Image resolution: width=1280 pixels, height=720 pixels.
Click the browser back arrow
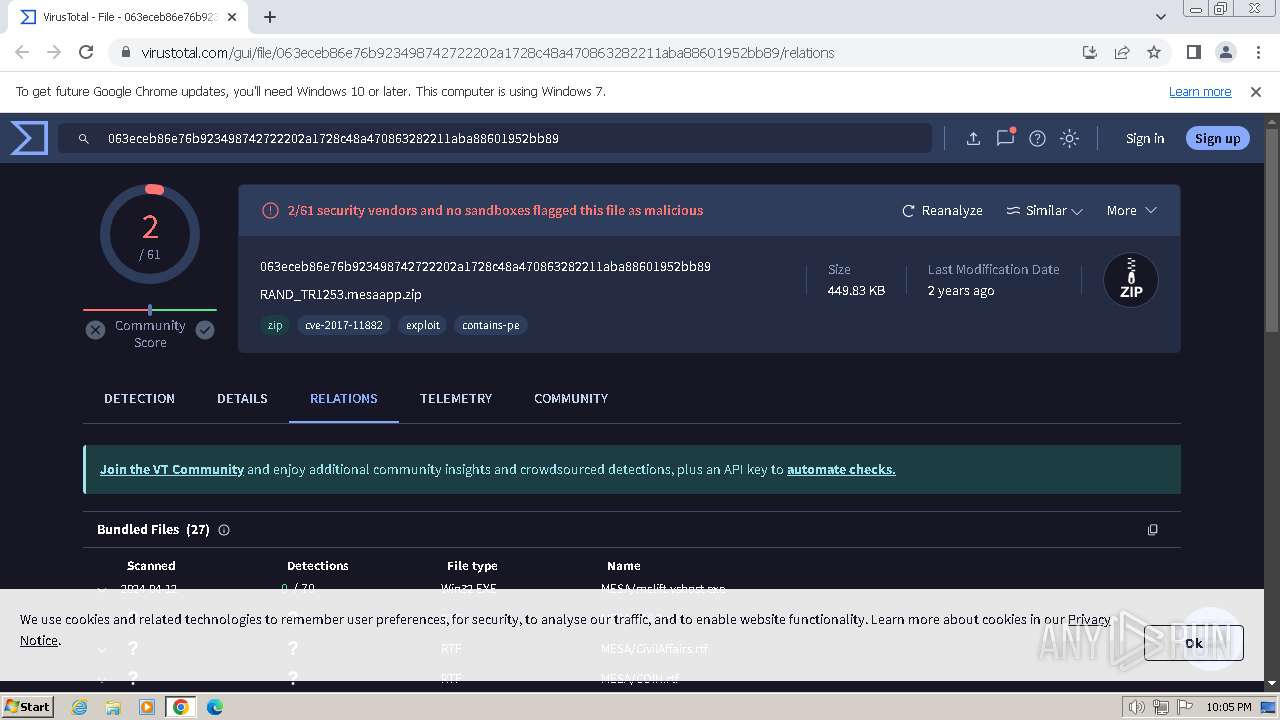(x=22, y=52)
